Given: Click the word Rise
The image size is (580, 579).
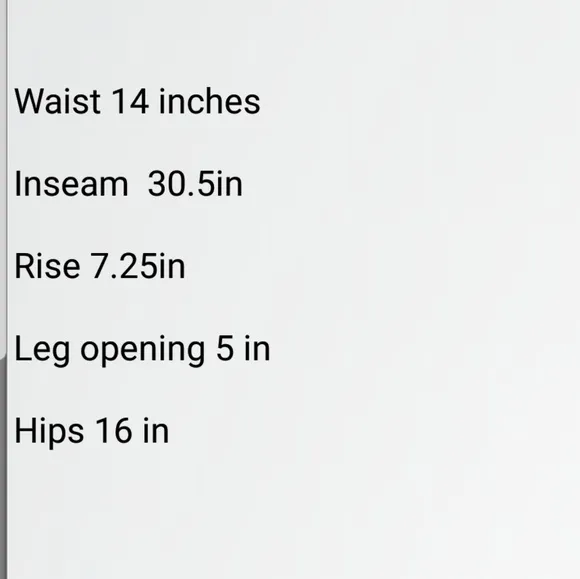Looking at the screenshot, I should (x=47, y=266).
